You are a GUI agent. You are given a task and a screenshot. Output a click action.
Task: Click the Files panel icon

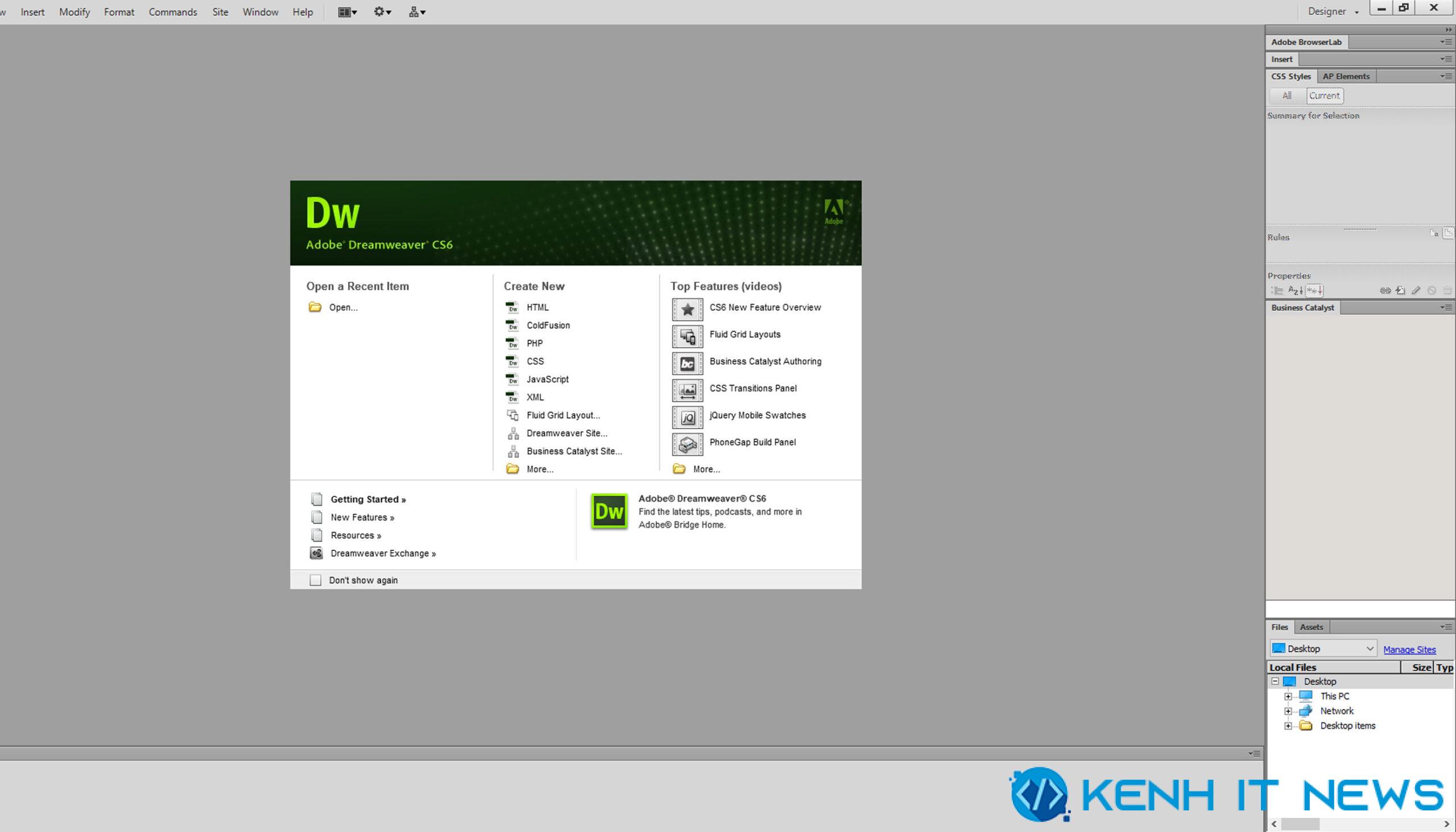click(x=1280, y=627)
